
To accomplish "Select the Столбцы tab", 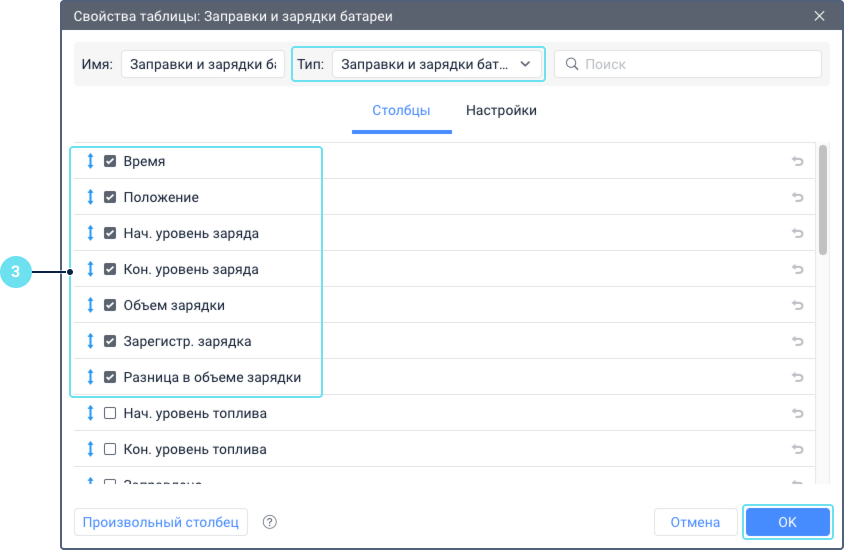I will pos(401,111).
